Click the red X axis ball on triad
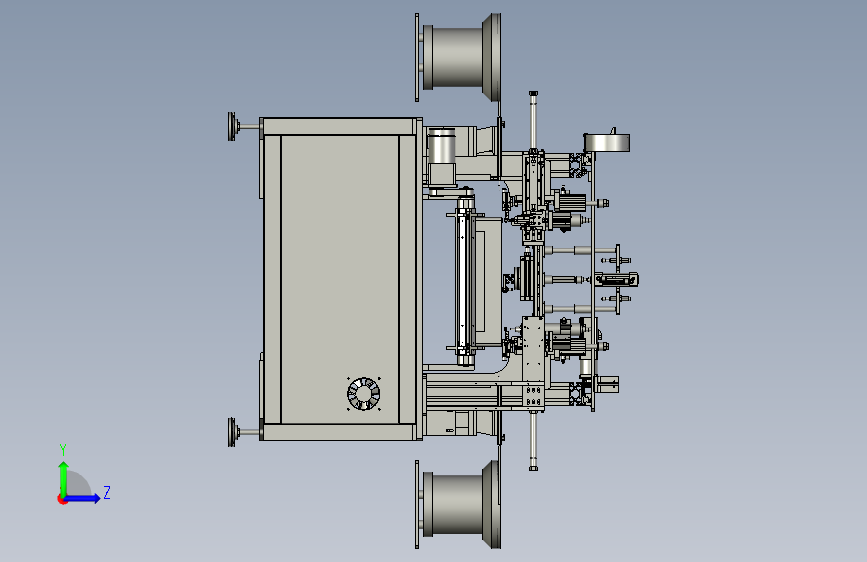This screenshot has height=562, width=867. pyautogui.click(x=62, y=499)
